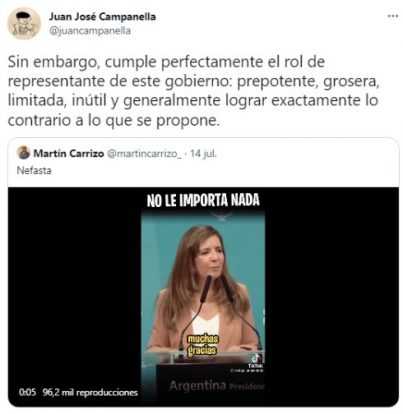Click the @martincarrizo_ handle
Screen dimensions: 403x414
pyautogui.click(x=144, y=153)
